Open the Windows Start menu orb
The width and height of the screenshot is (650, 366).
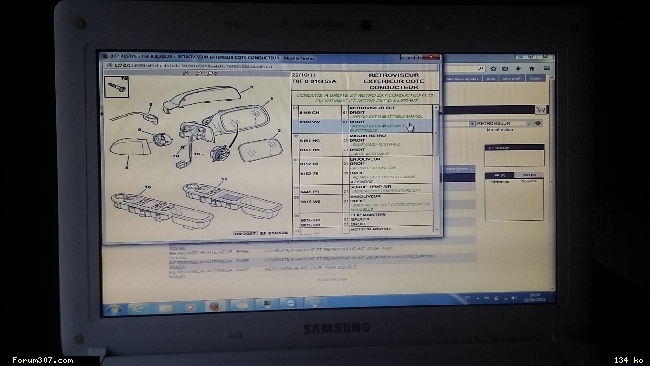(x=113, y=309)
